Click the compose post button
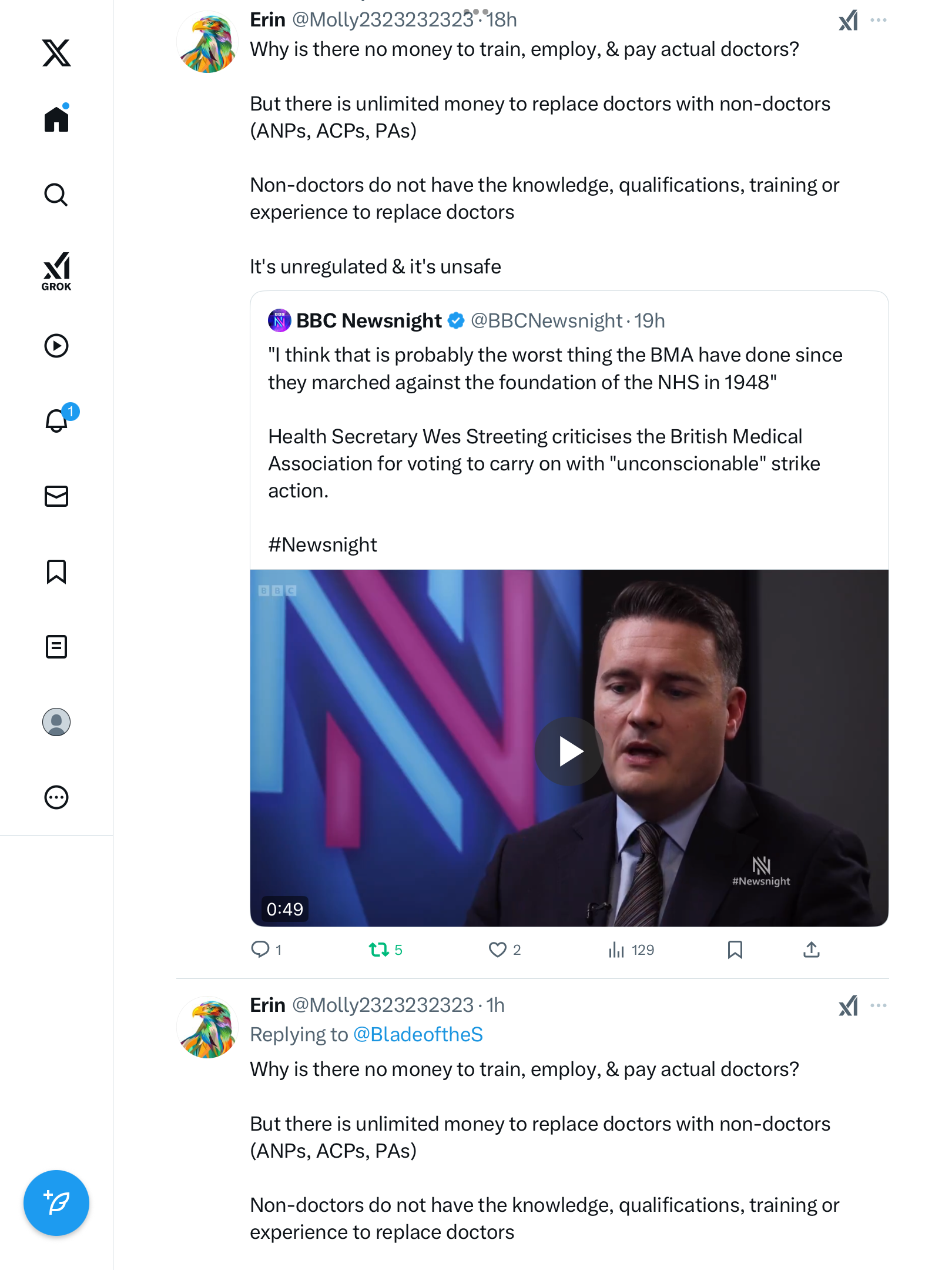 (56, 1203)
